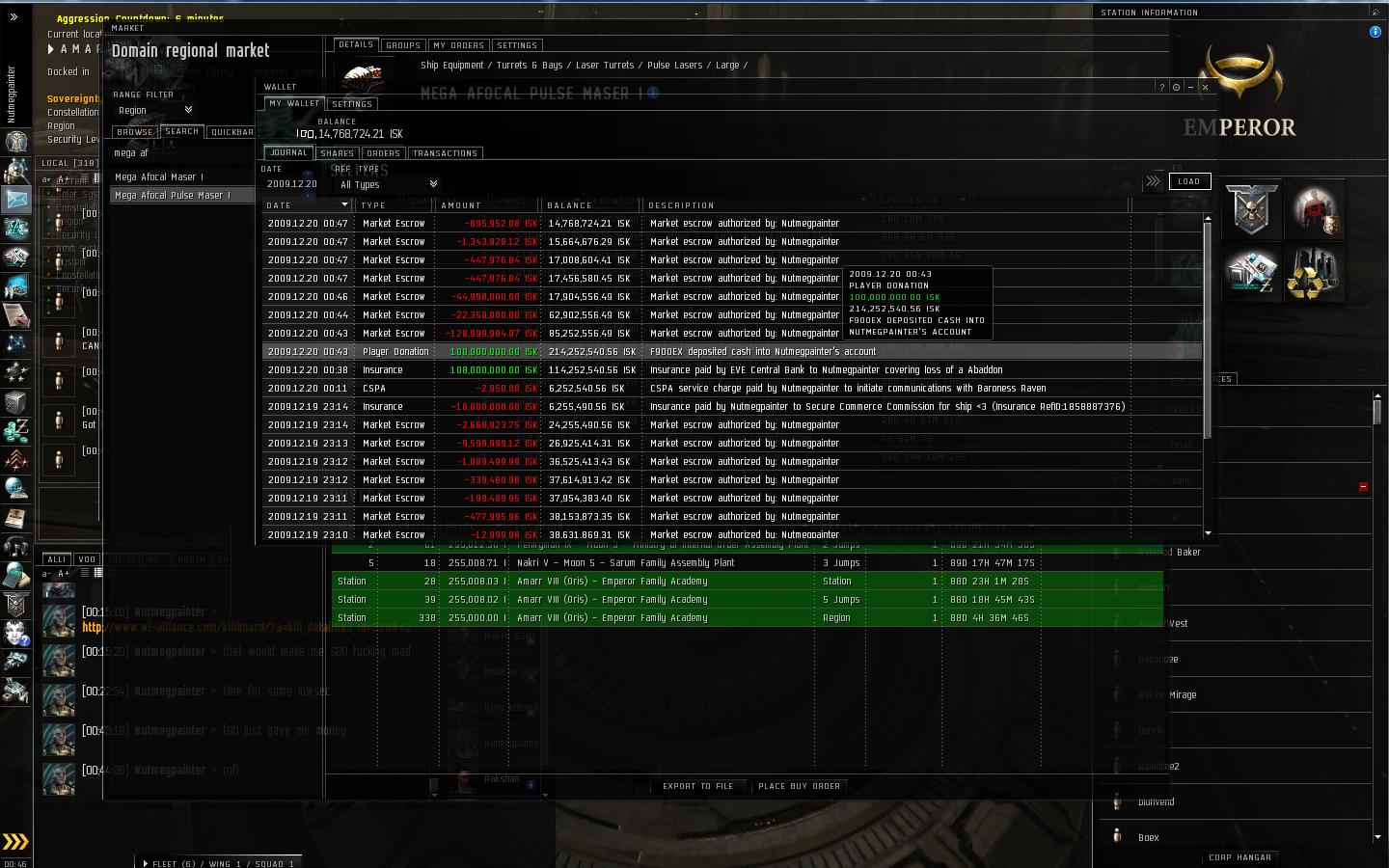
Task: Open the Laser Turrets breadcrumb link
Action: (x=605, y=66)
